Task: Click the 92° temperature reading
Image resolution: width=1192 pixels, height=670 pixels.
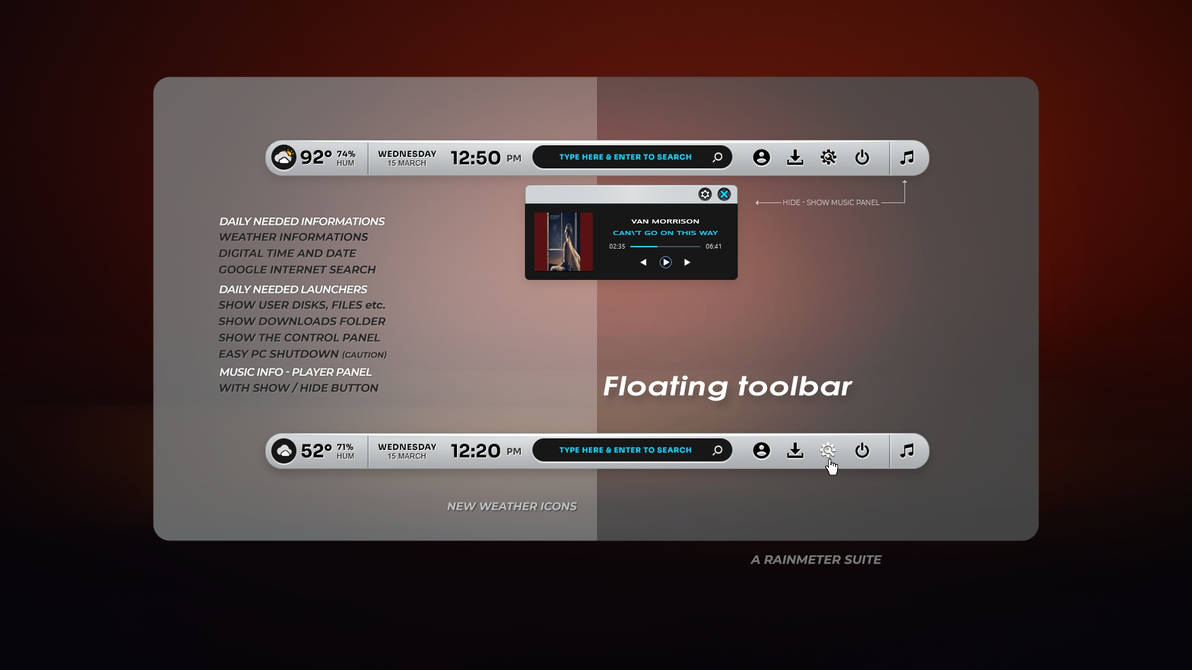Action: [x=315, y=157]
